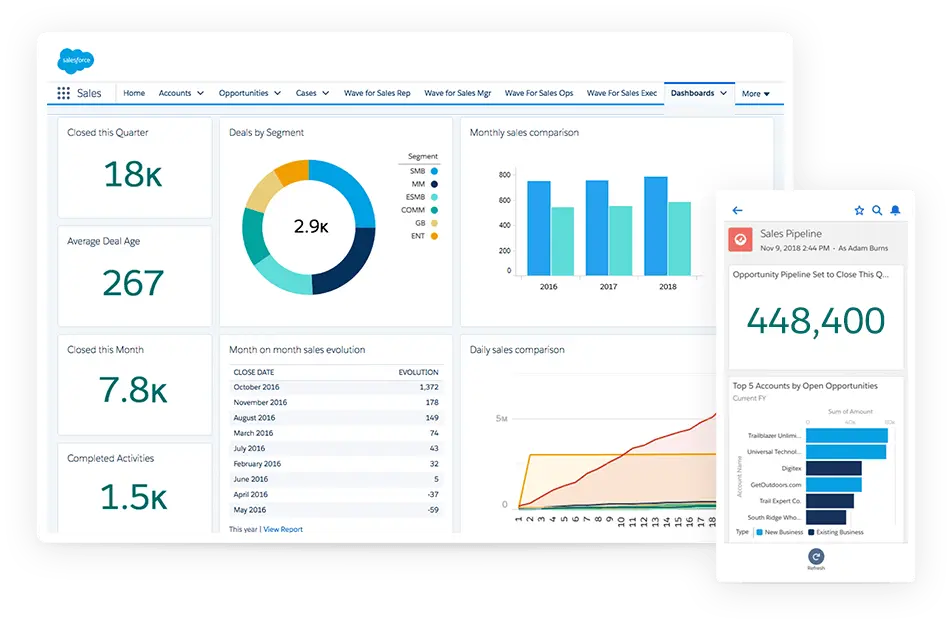Click the Salesforce cloud logo

(75, 61)
